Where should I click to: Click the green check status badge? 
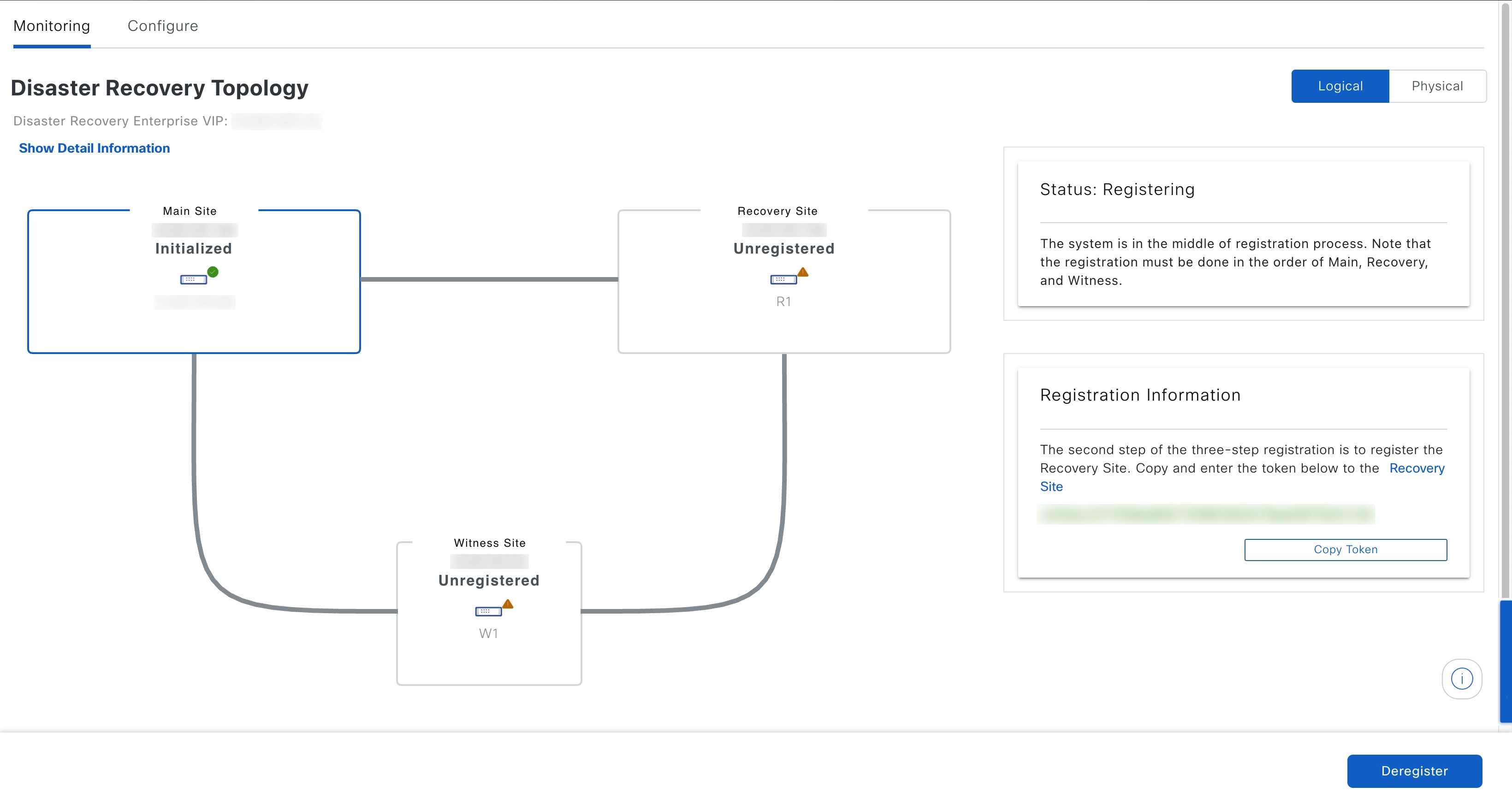click(x=213, y=272)
